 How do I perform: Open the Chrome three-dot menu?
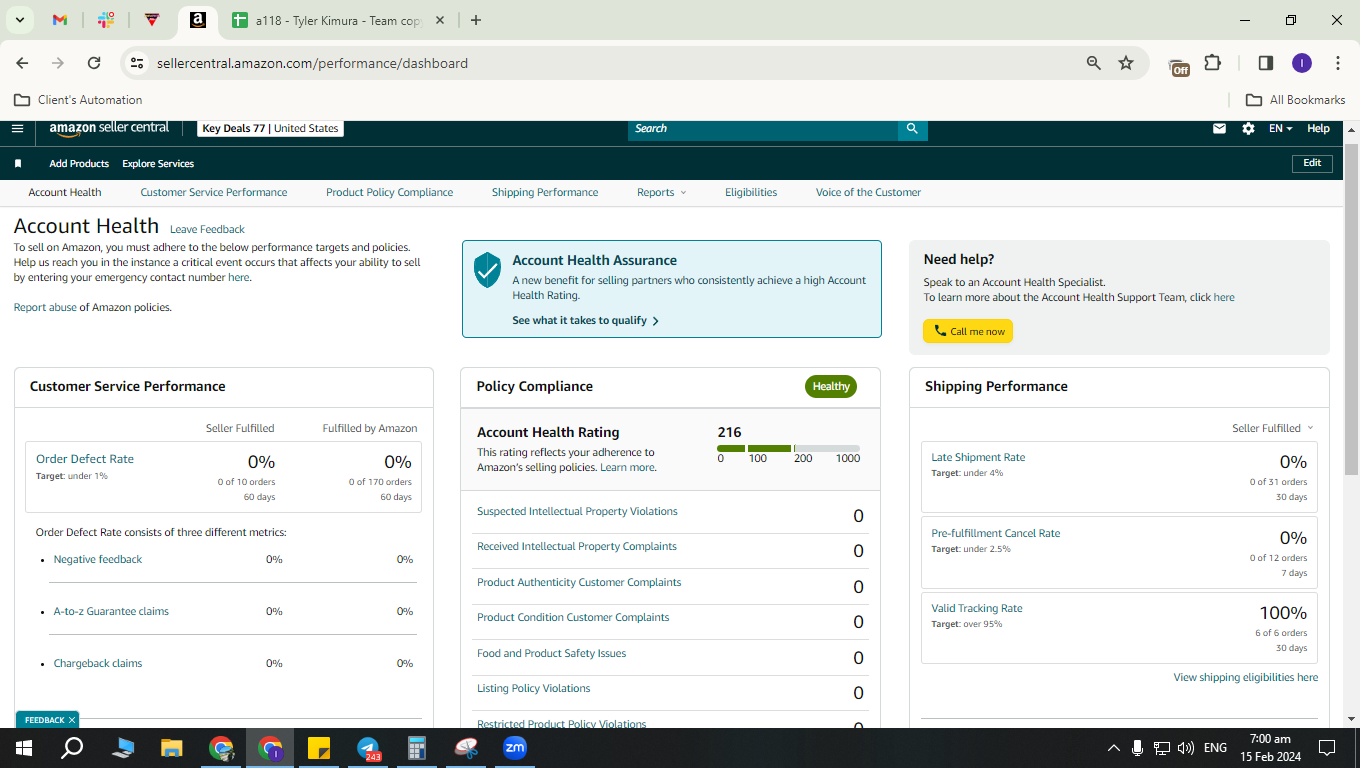1338,63
